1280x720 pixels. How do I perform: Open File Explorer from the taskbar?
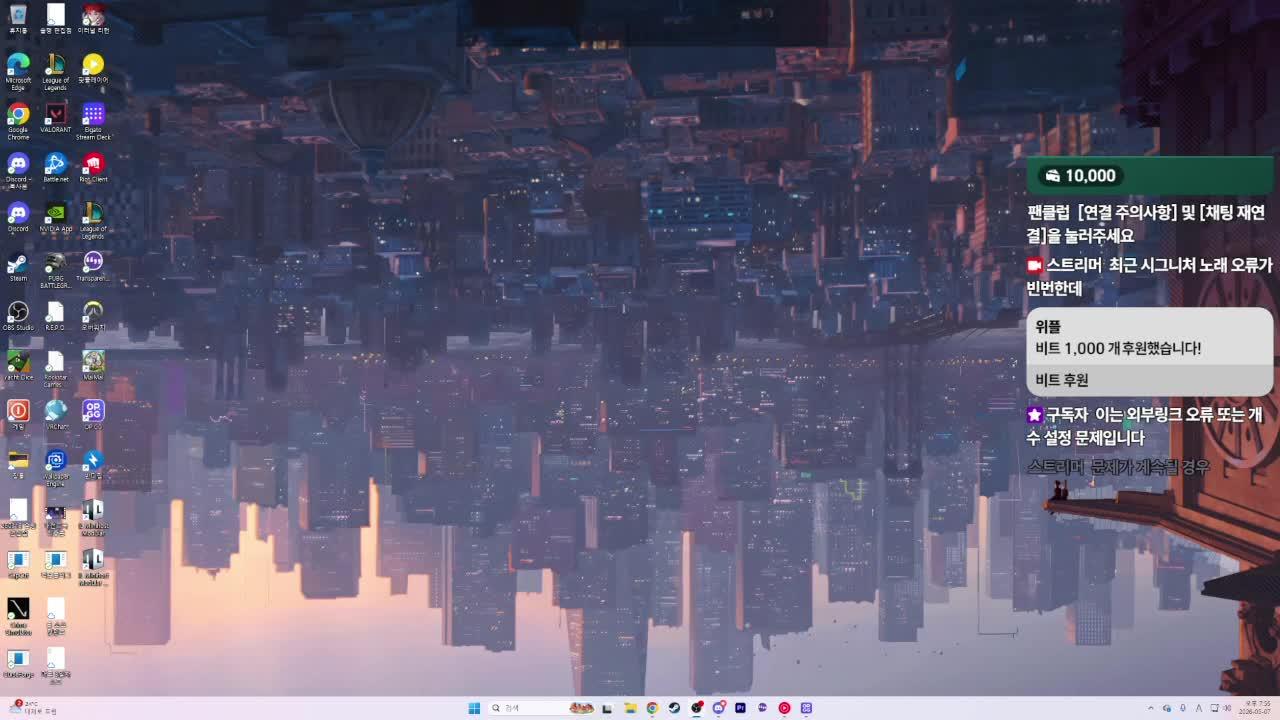click(630, 708)
